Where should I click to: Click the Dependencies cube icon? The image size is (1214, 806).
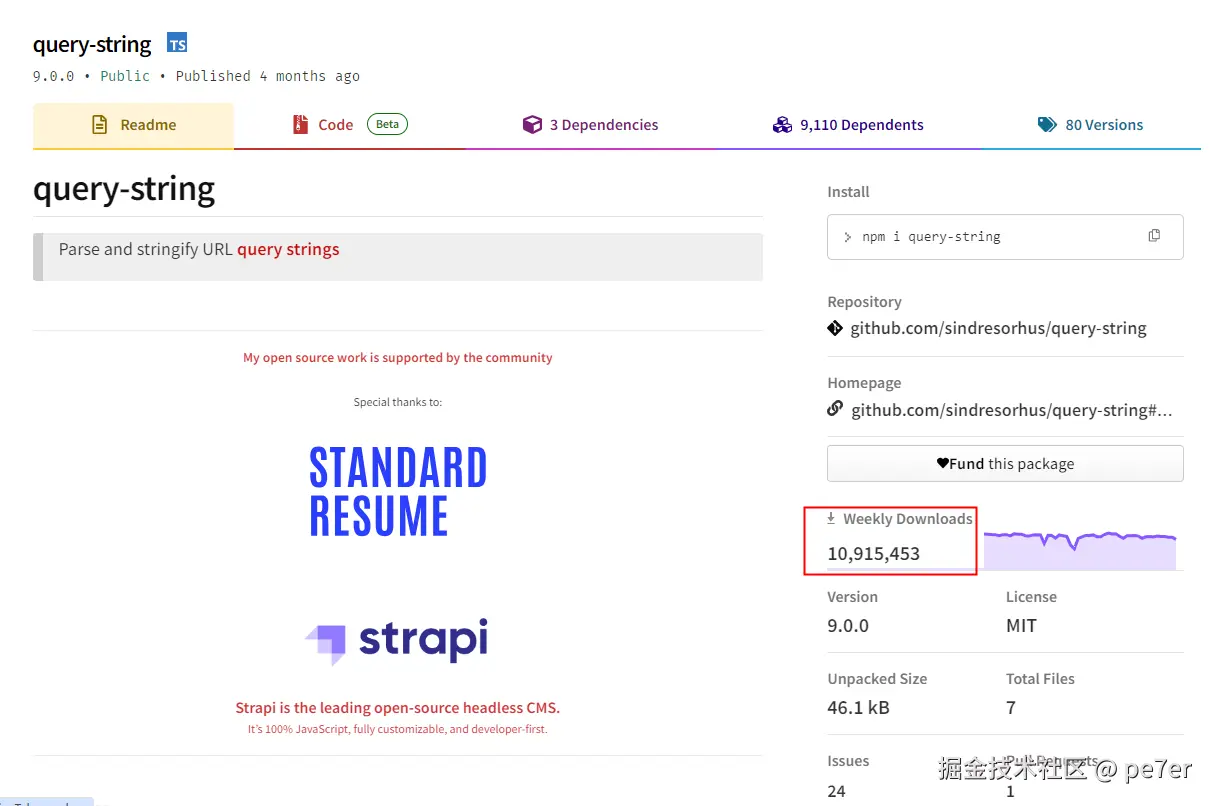[532, 125]
